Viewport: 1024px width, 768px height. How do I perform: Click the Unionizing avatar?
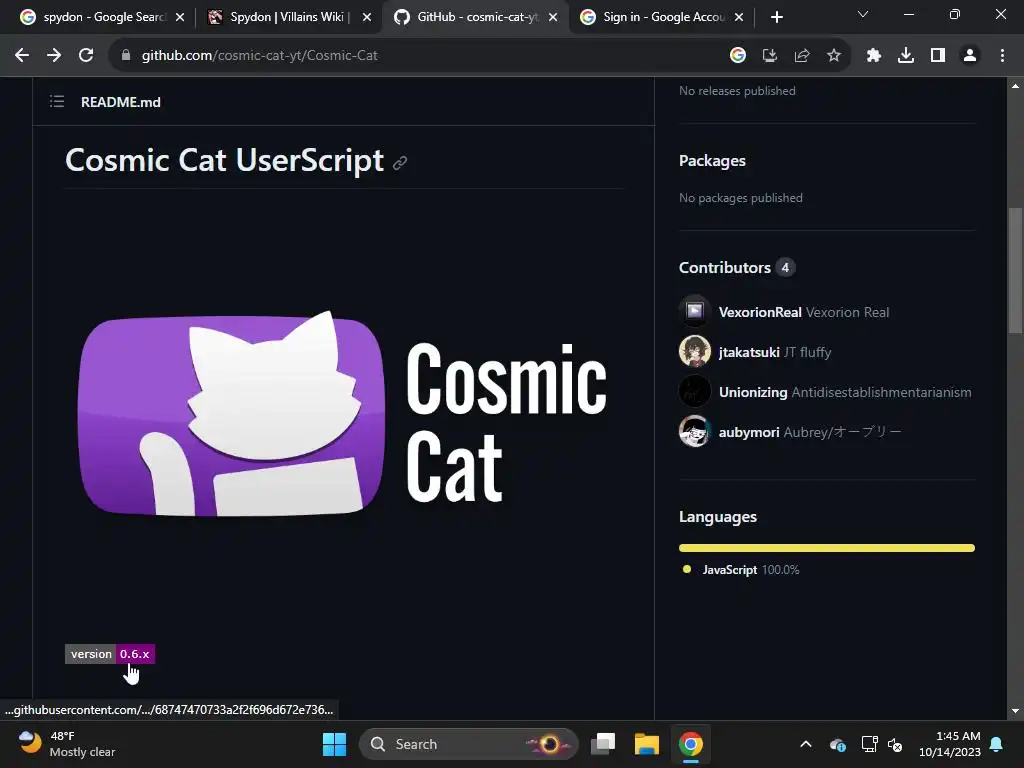pyautogui.click(x=695, y=391)
